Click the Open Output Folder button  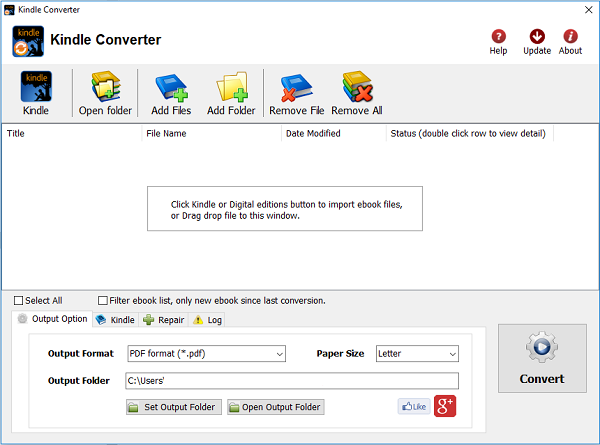click(276, 407)
